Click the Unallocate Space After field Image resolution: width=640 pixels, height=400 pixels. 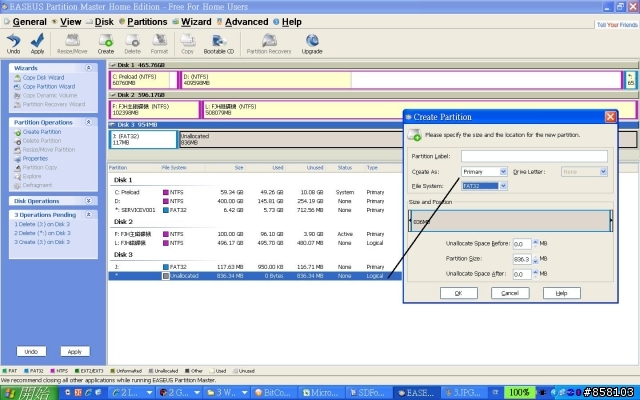522,274
